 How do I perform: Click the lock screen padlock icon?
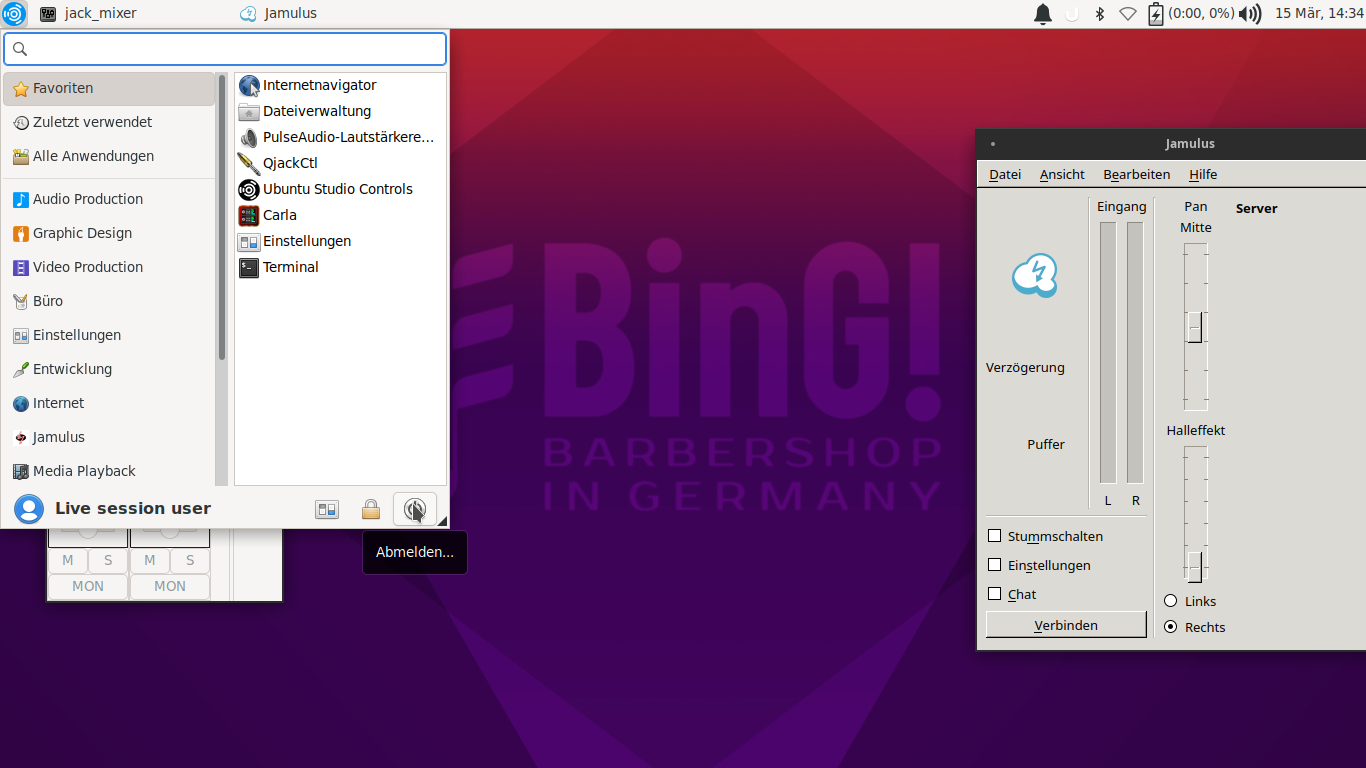(371, 509)
